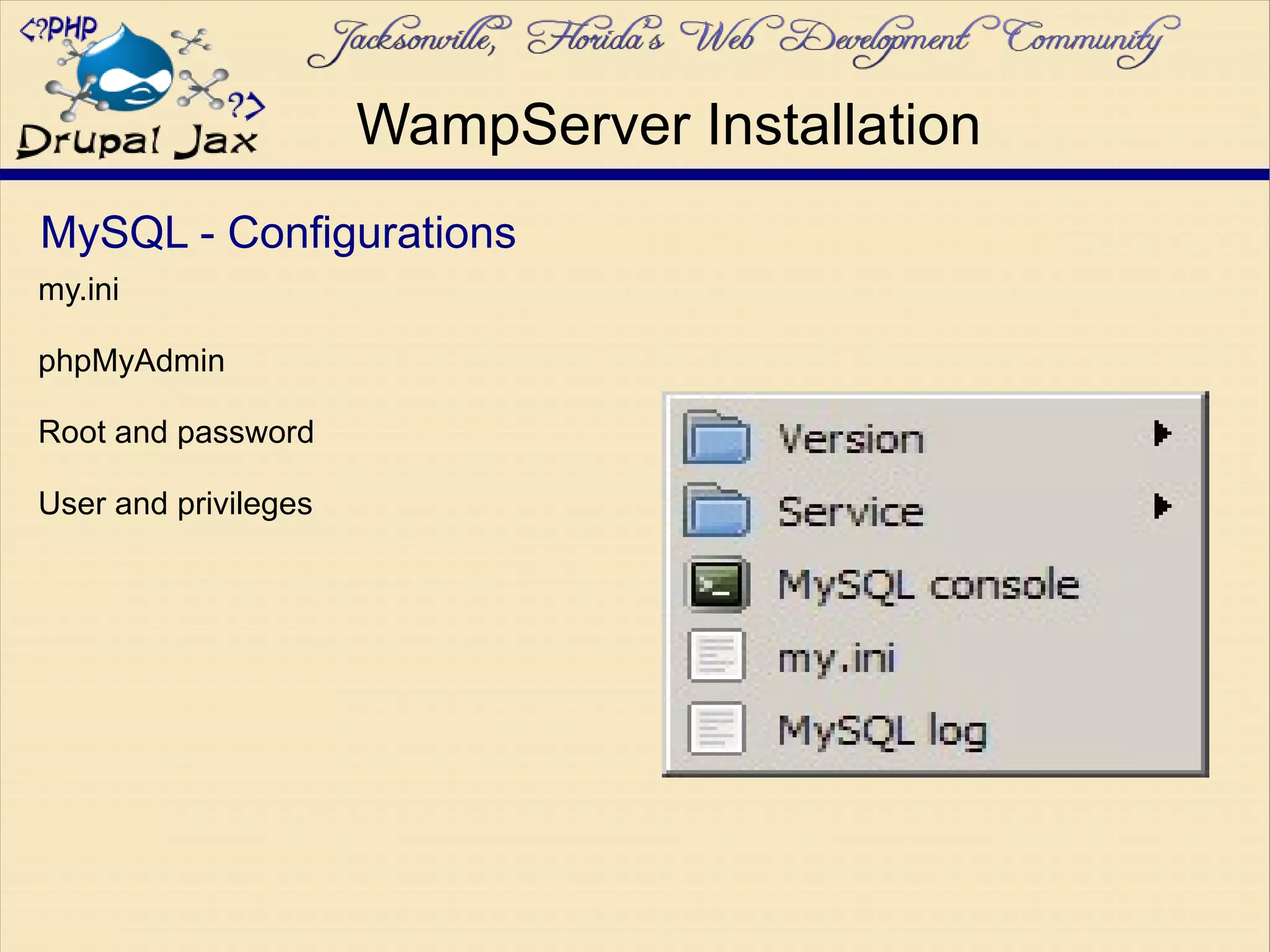Click the Drupal Jax logo
1270x952 pixels.
141,87
